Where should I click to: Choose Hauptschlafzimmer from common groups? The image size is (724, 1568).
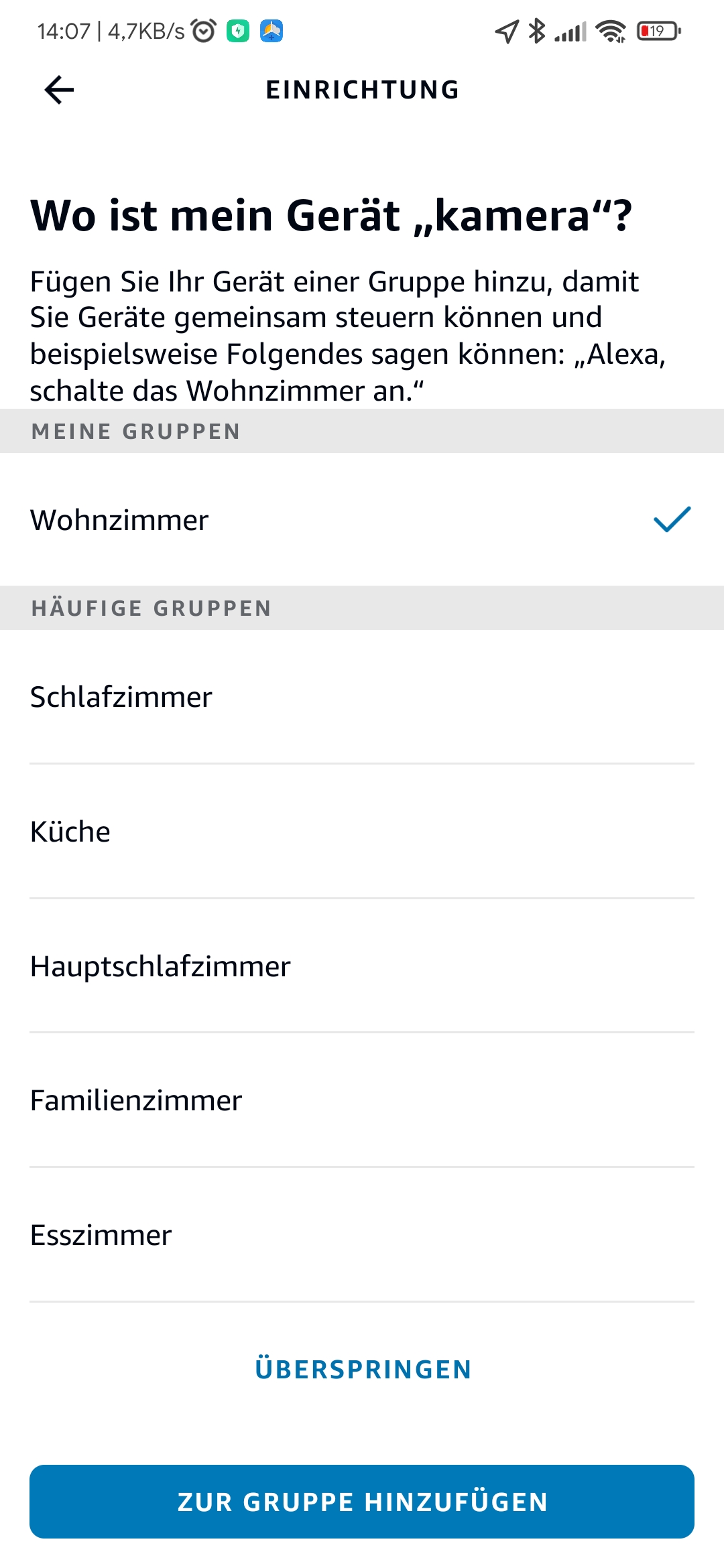pyautogui.click(x=160, y=966)
